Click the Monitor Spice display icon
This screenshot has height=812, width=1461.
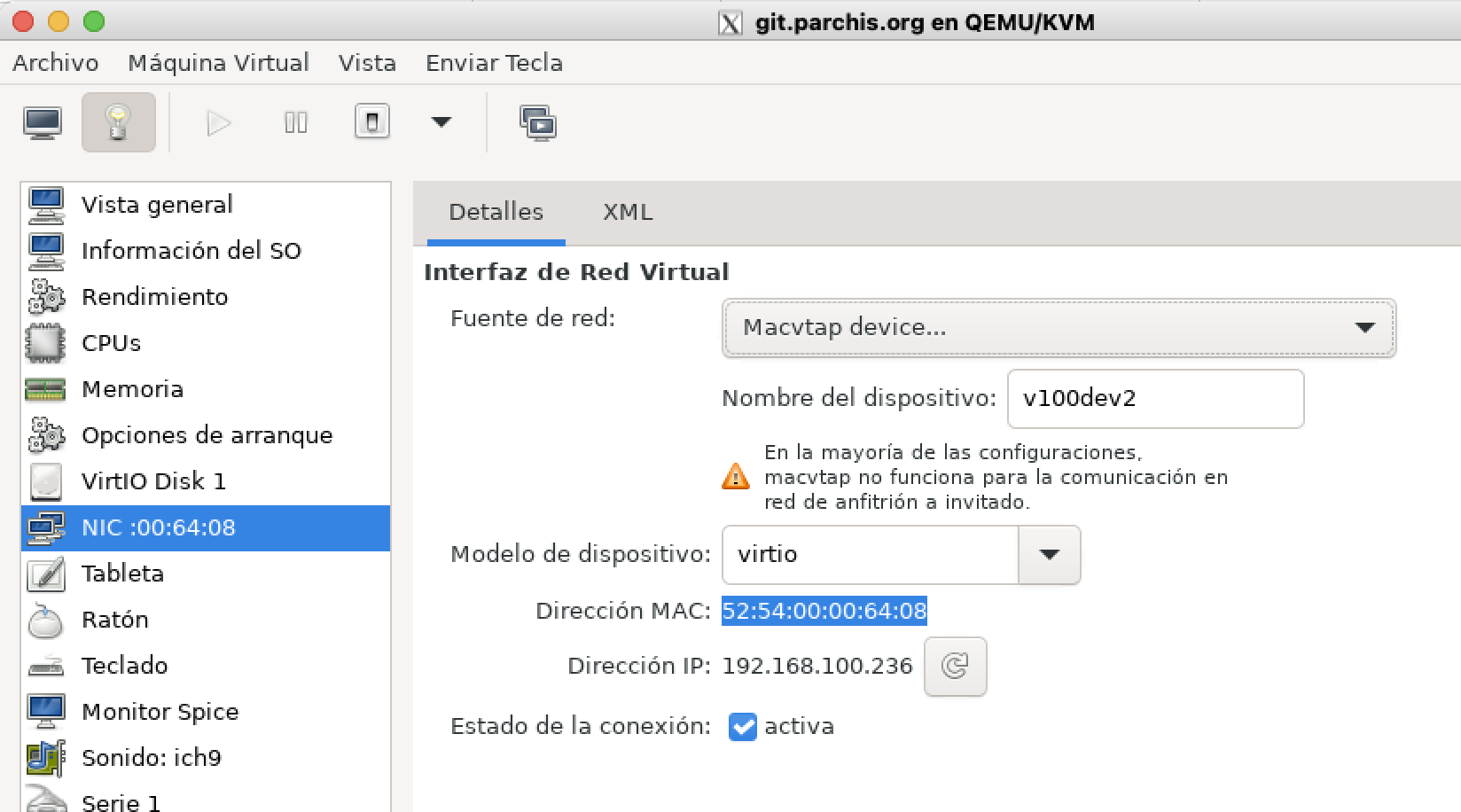[x=46, y=712]
